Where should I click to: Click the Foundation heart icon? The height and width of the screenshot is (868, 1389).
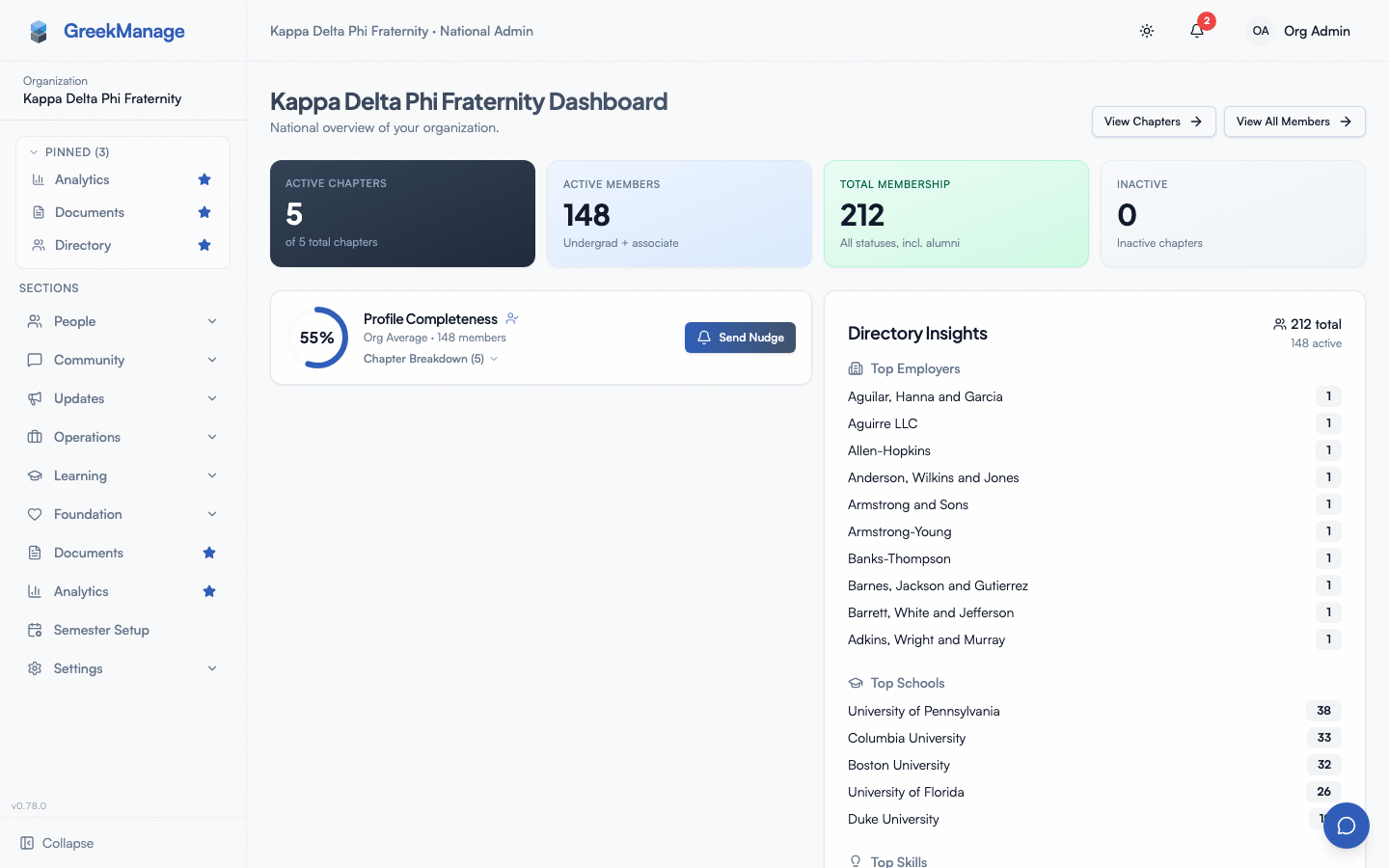click(x=35, y=514)
